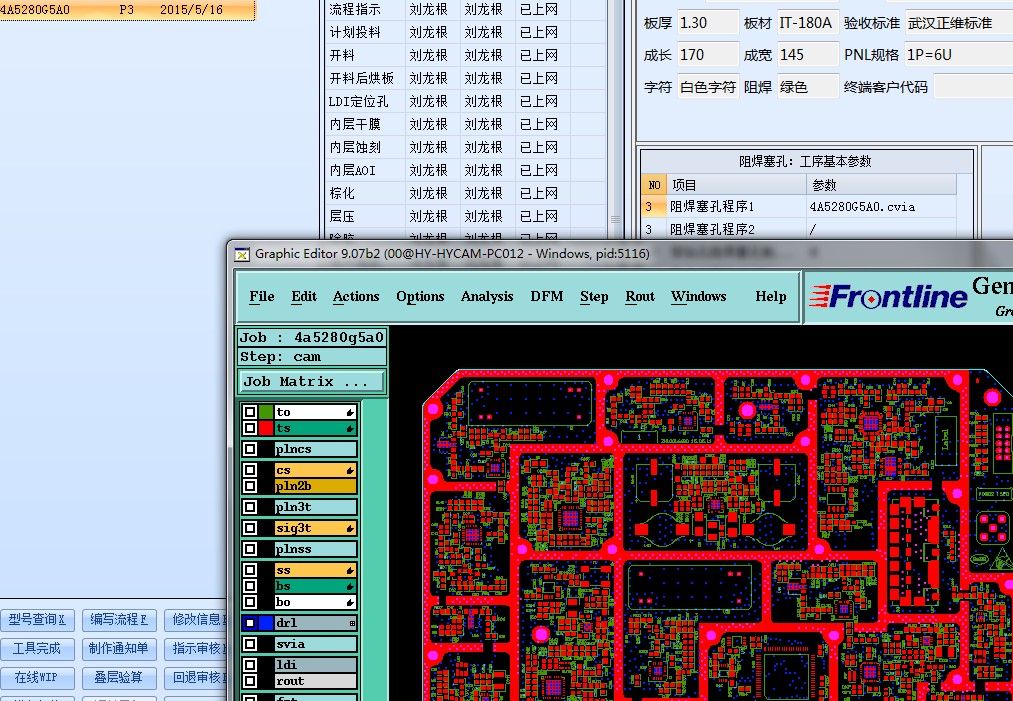Click the hand icon on the bs layer

(x=350, y=587)
